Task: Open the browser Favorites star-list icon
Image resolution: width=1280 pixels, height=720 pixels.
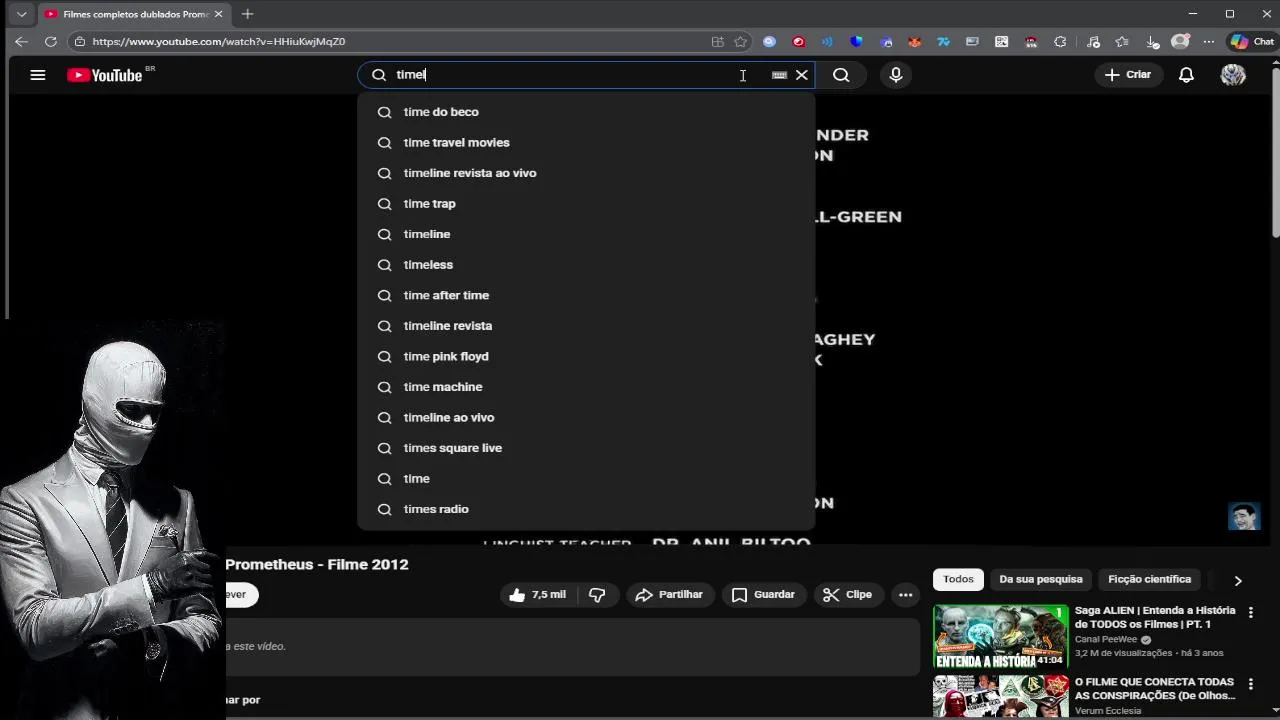Action: [x=1122, y=42]
